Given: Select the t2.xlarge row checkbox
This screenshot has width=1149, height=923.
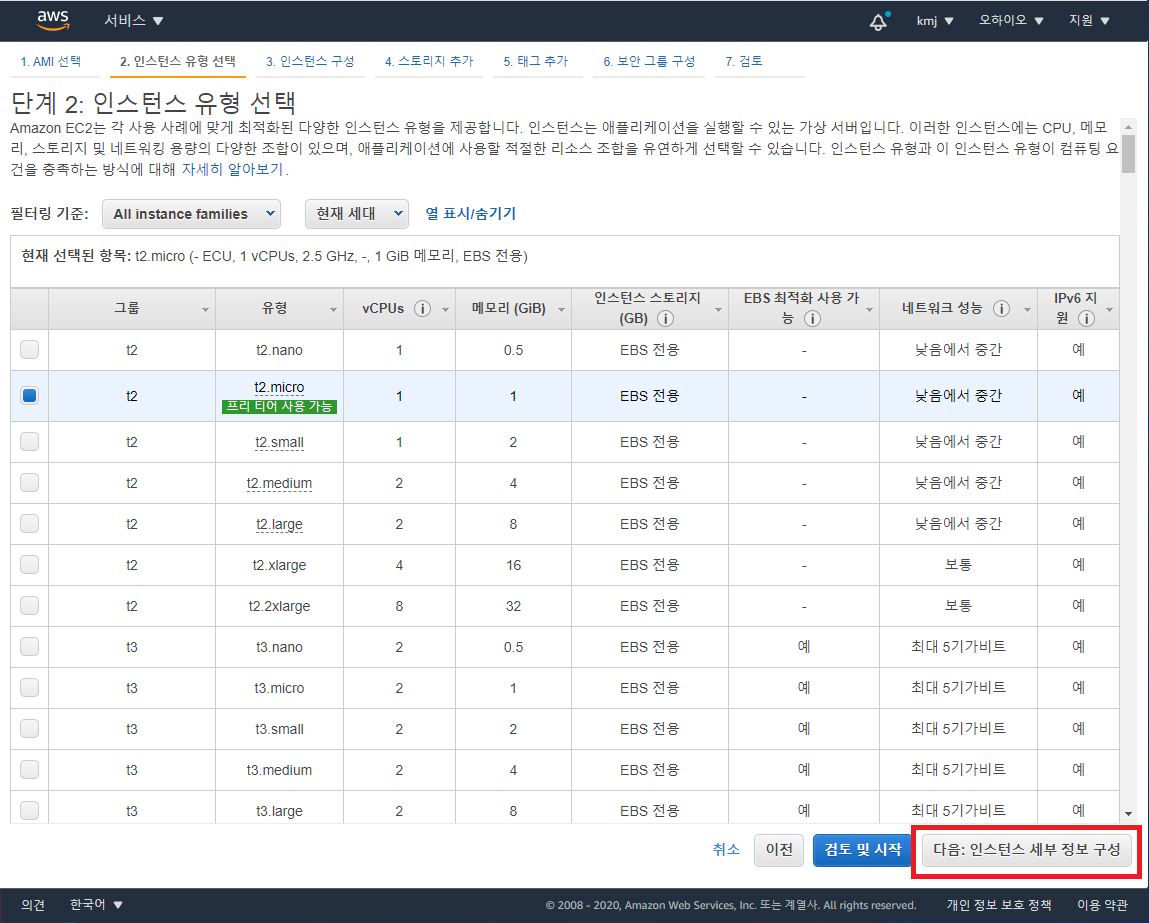Looking at the screenshot, I should pos(29,565).
